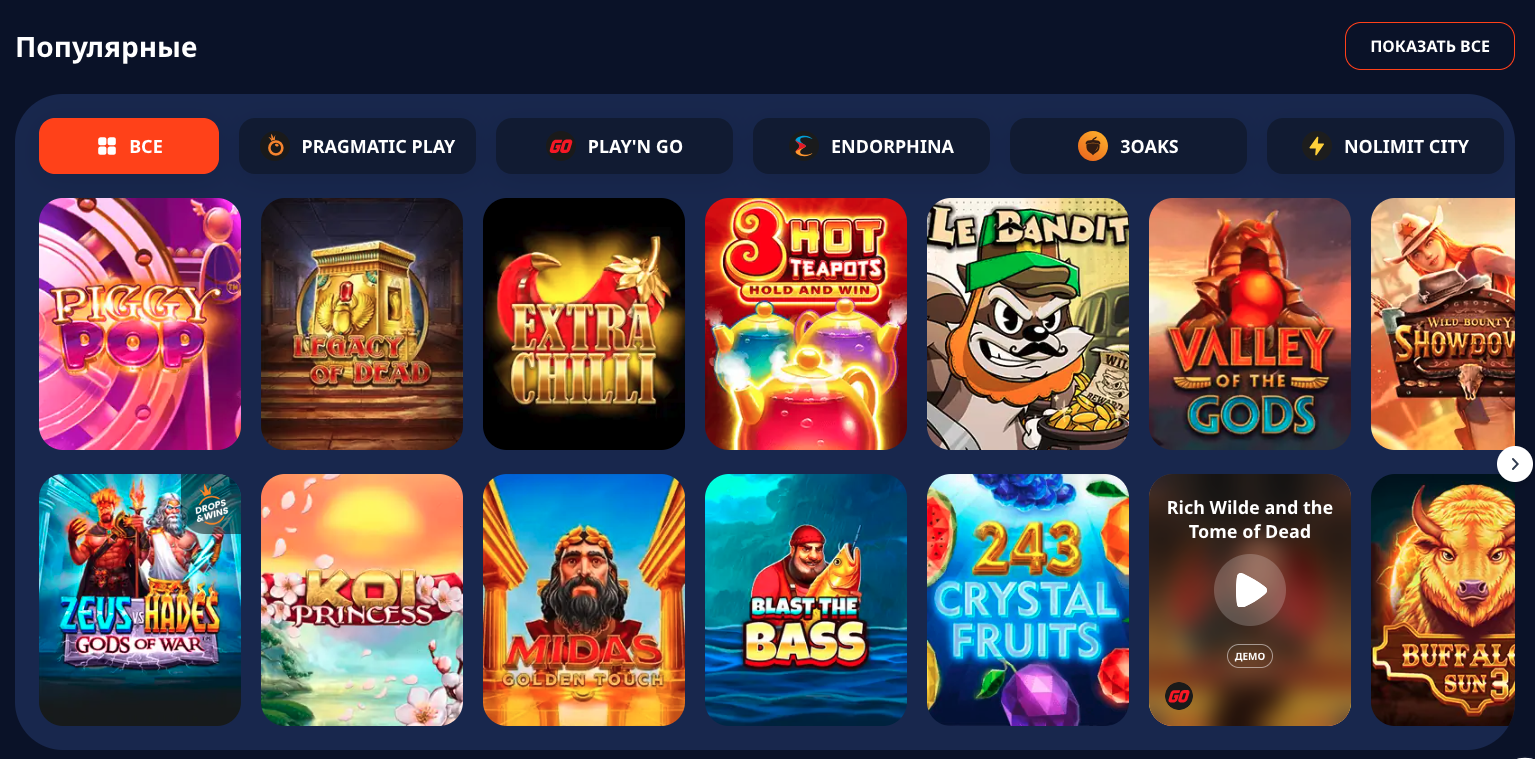Open the Piggy Pop game thumbnail
This screenshot has width=1535, height=759.
[x=140, y=324]
